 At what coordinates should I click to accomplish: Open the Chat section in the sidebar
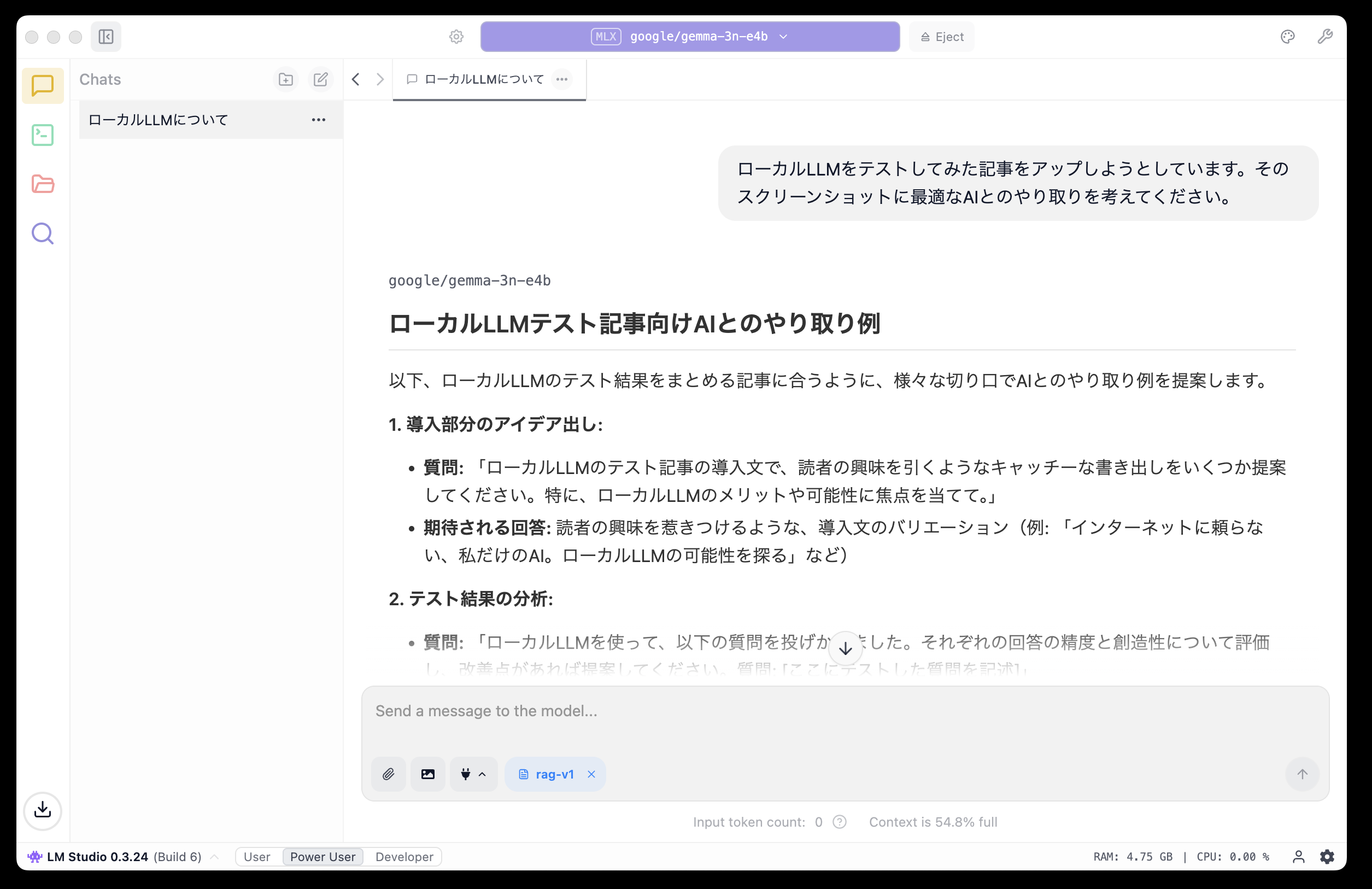click(43, 85)
